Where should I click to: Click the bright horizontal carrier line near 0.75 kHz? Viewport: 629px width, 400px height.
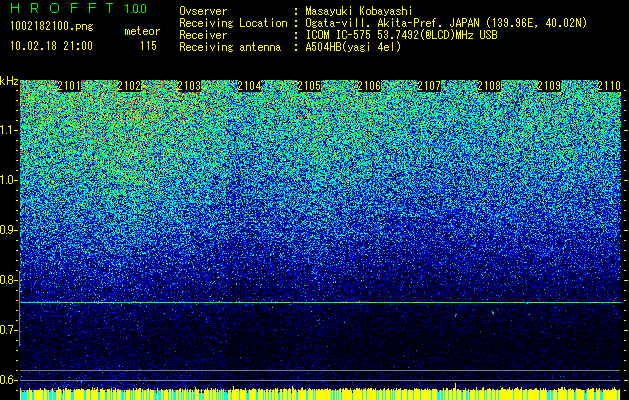(320, 303)
